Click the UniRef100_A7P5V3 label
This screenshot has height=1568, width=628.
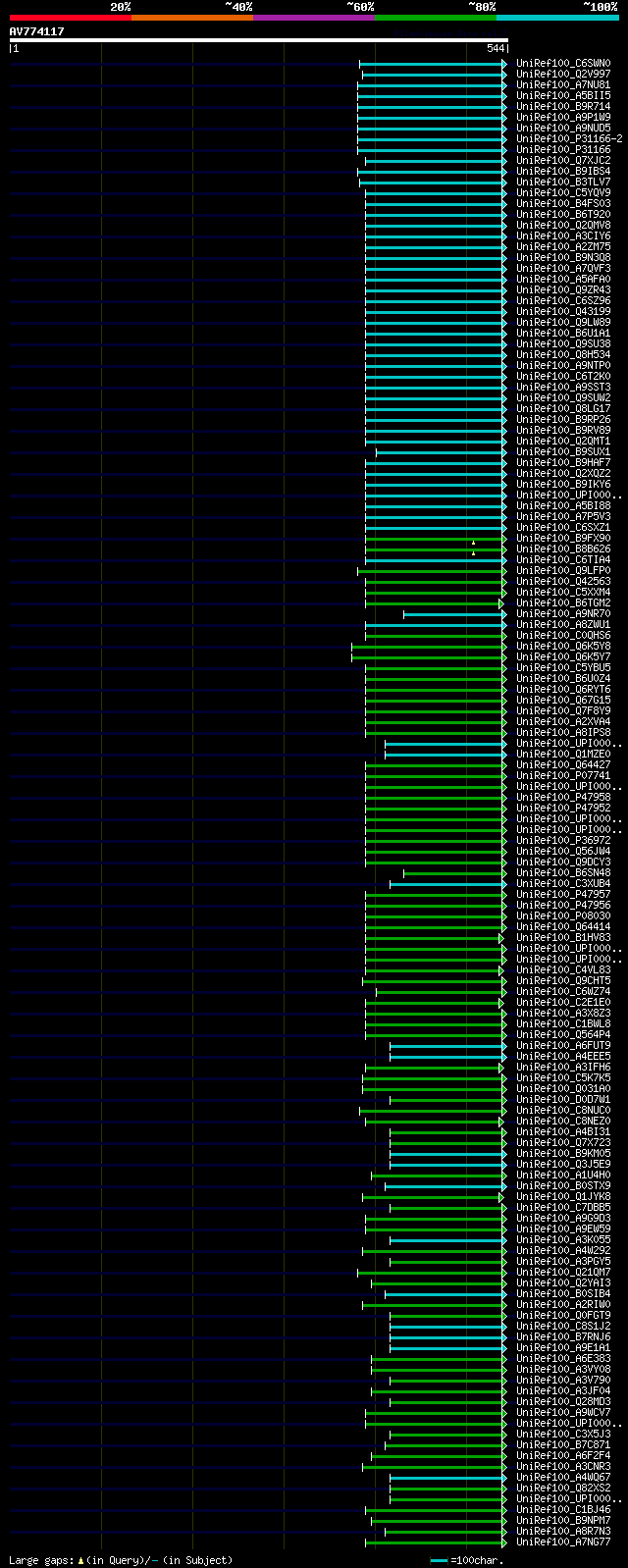click(x=563, y=517)
